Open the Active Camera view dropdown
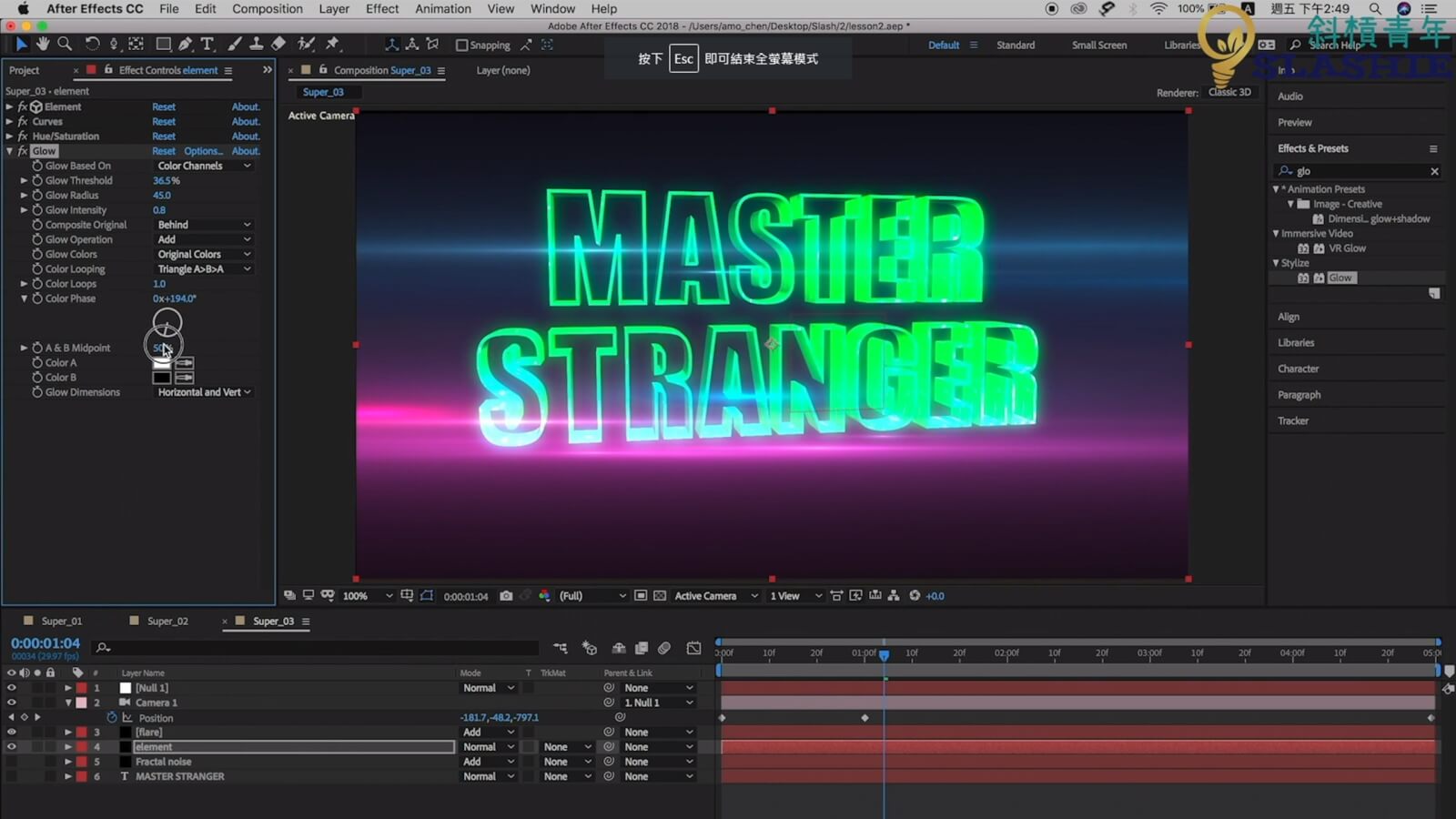This screenshot has height=819, width=1456. (715, 596)
